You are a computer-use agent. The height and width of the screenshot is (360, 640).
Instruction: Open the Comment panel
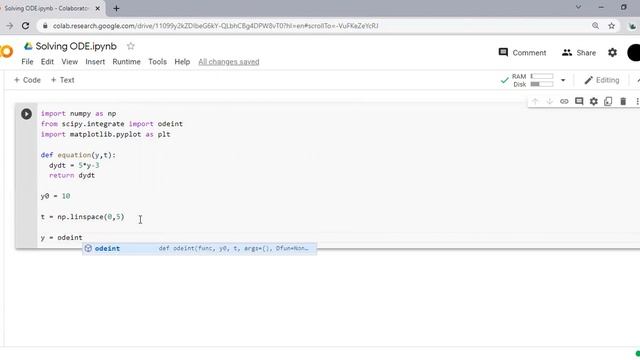522,53
